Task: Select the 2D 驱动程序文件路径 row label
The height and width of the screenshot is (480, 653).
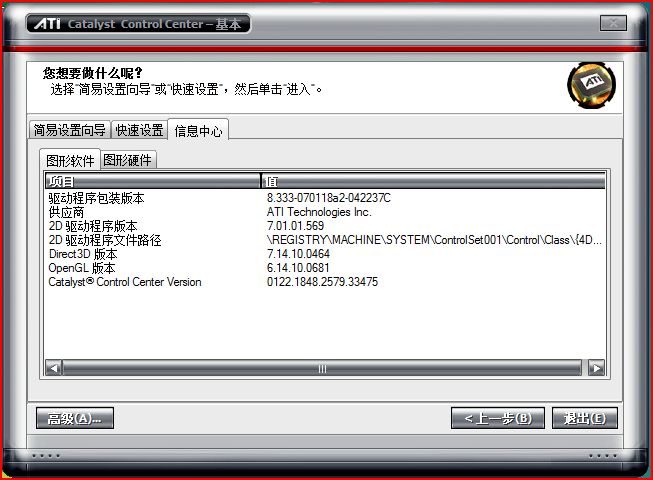Action: pos(105,240)
